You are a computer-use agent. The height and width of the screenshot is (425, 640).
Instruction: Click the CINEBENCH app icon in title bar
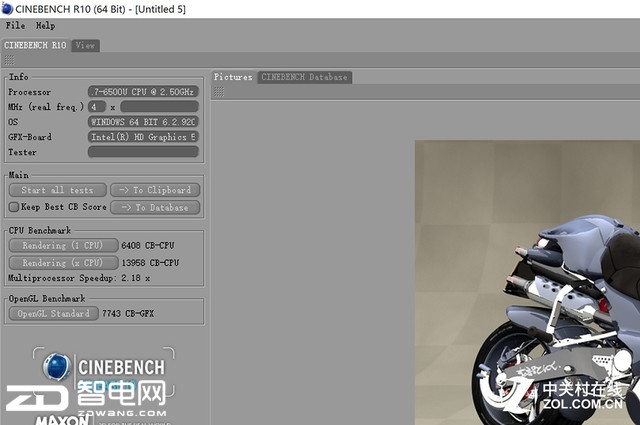[7, 9]
